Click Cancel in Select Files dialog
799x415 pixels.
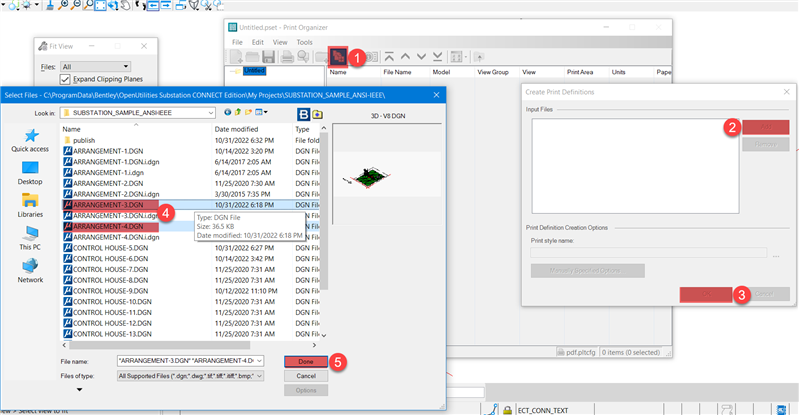[305, 375]
